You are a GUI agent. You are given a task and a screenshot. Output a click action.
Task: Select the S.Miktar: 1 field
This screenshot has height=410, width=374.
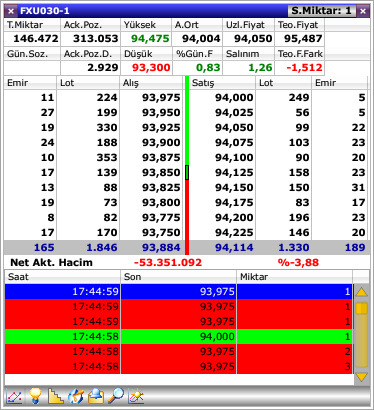click(321, 11)
